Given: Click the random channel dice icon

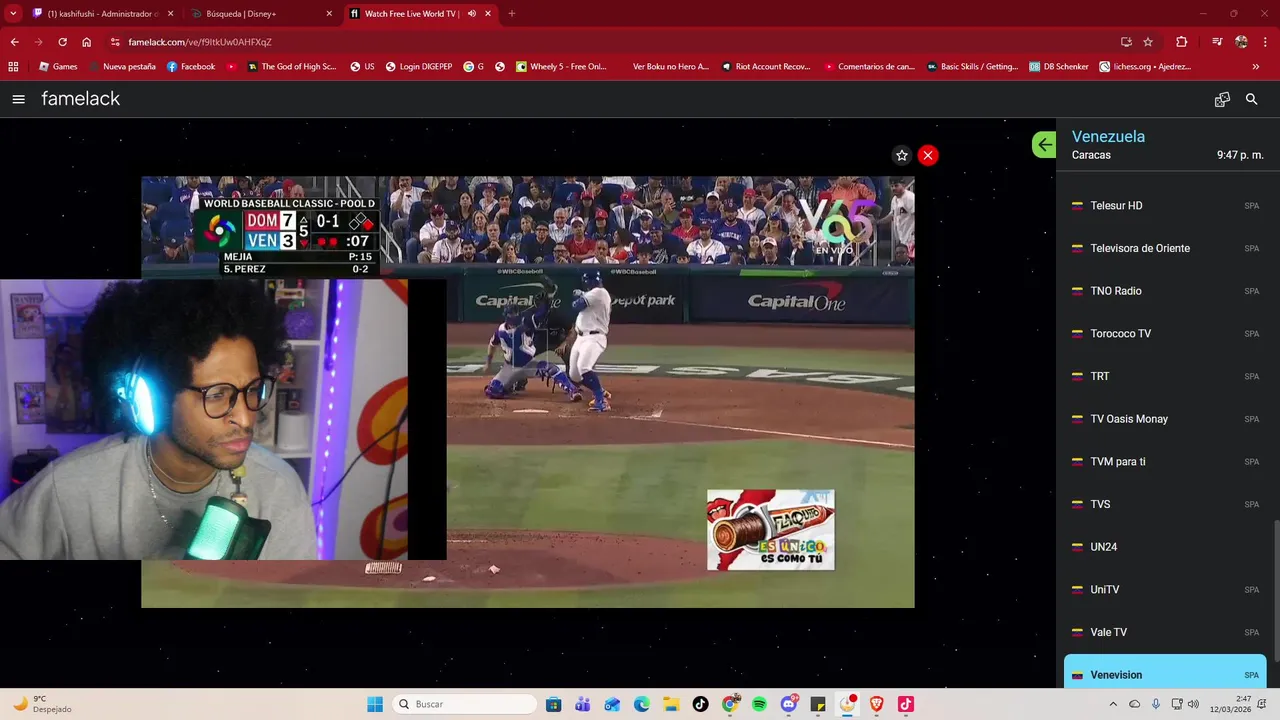Looking at the screenshot, I should [1222, 99].
